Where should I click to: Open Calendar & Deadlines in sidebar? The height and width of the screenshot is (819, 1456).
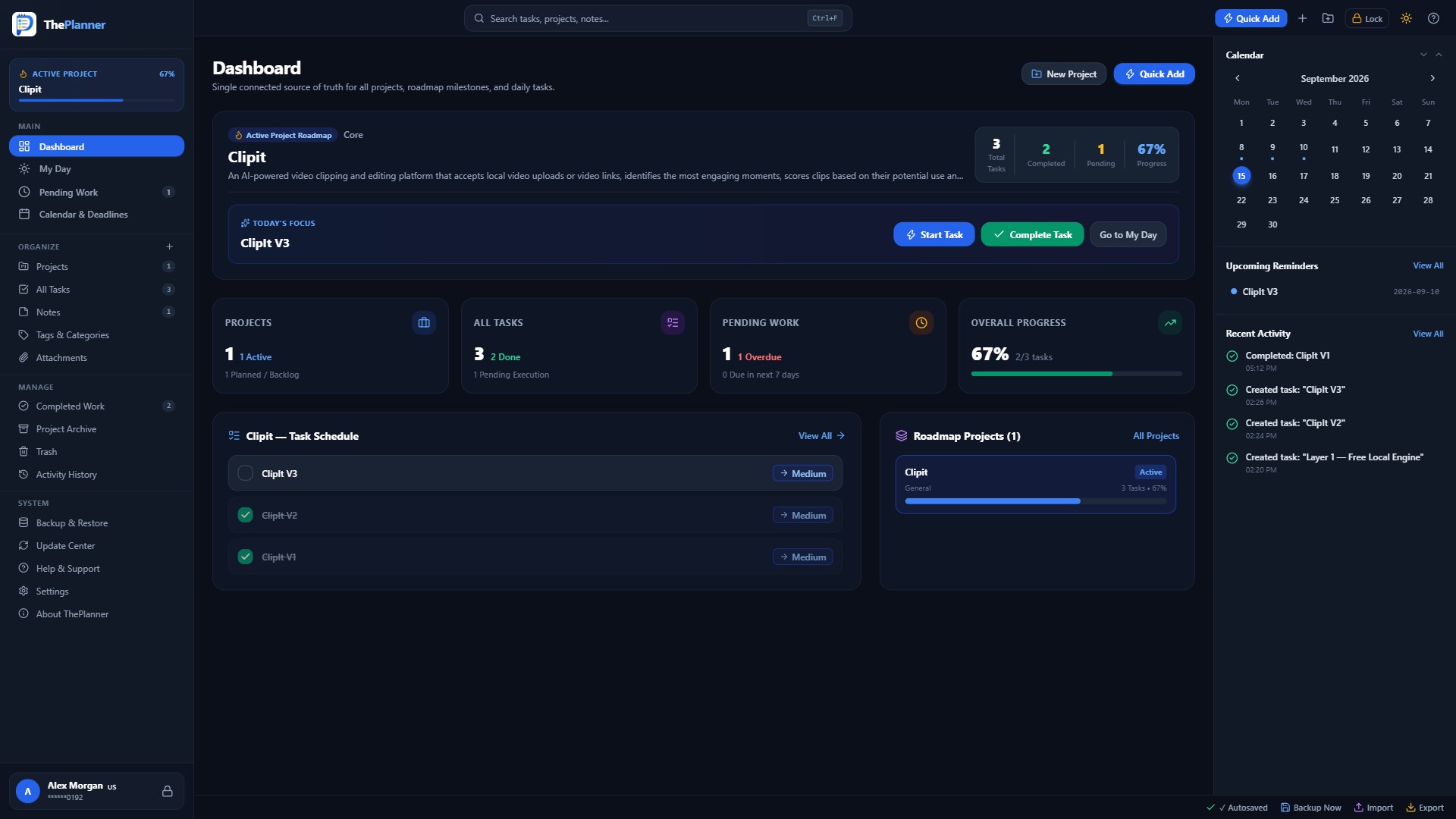point(96,215)
